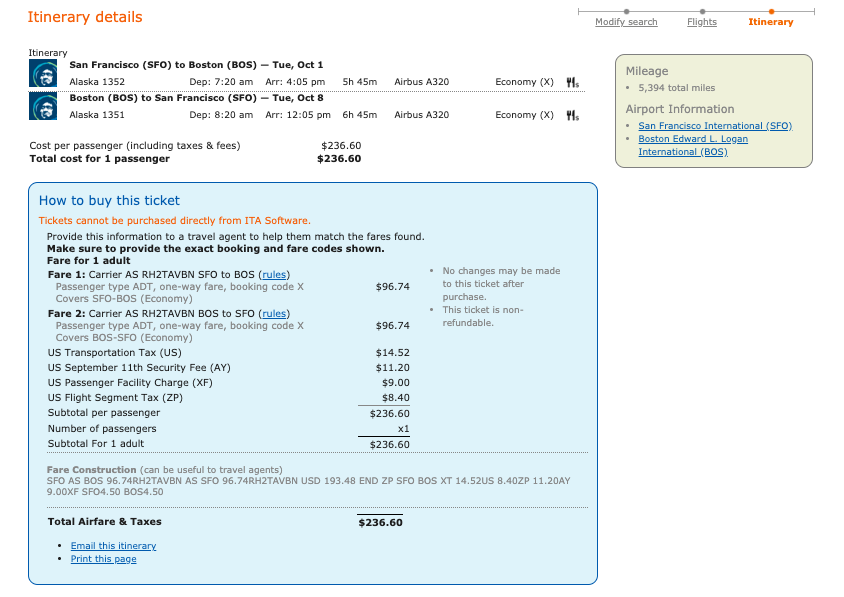The height and width of the screenshot is (597, 844).
Task: Click meal icon on Alaska 1351 row
Action: pyautogui.click(x=573, y=115)
